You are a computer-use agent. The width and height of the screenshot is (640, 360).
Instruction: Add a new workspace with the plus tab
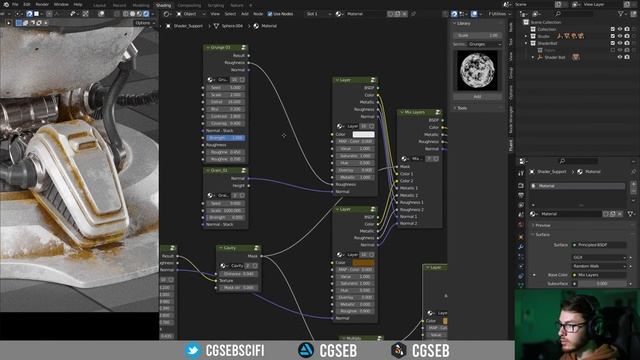[x=251, y=5]
